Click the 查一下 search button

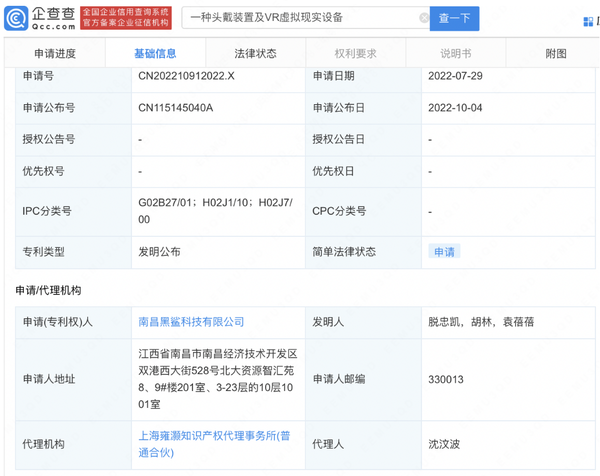tap(454, 18)
